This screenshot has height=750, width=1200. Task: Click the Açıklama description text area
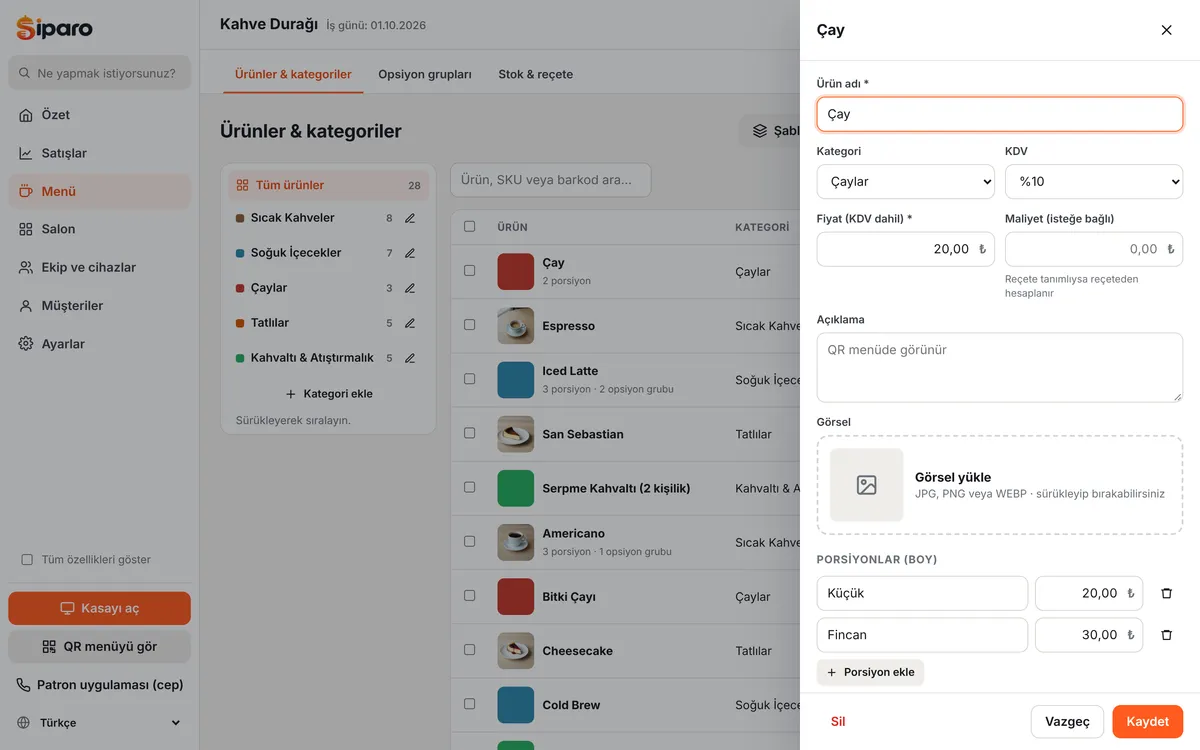tap(1000, 368)
